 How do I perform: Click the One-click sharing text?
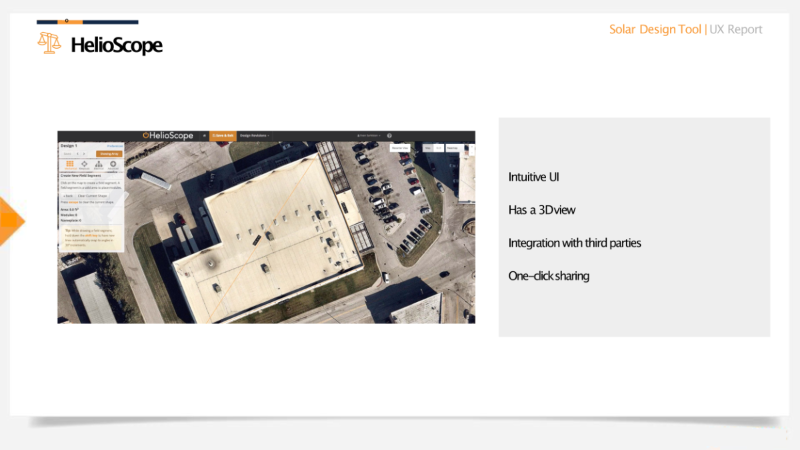[x=548, y=276]
